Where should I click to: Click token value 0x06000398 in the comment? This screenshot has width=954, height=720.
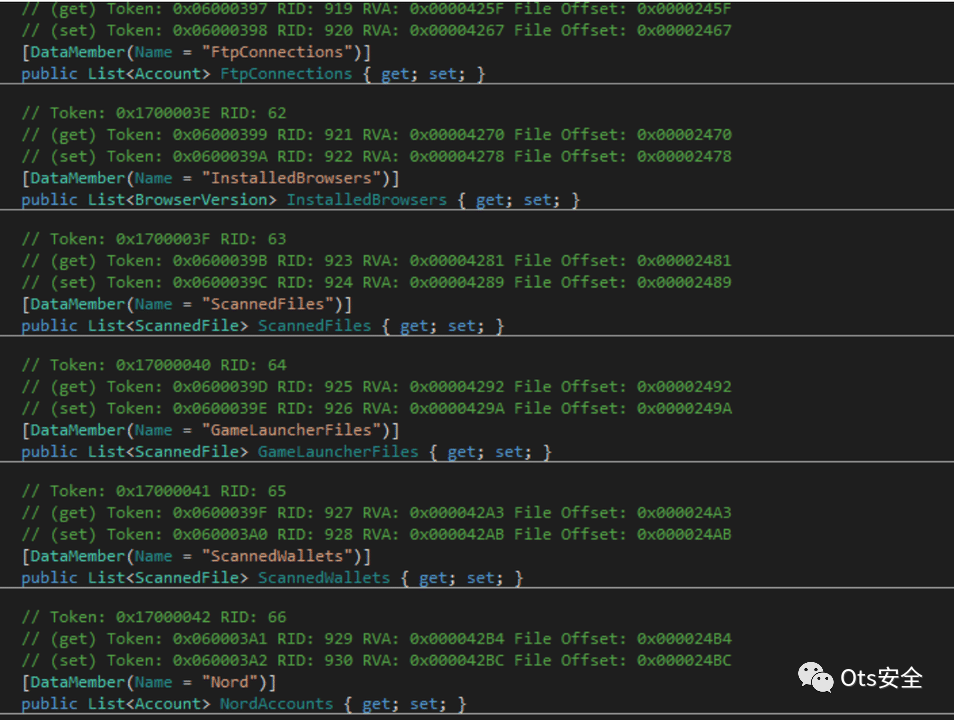pos(220,30)
